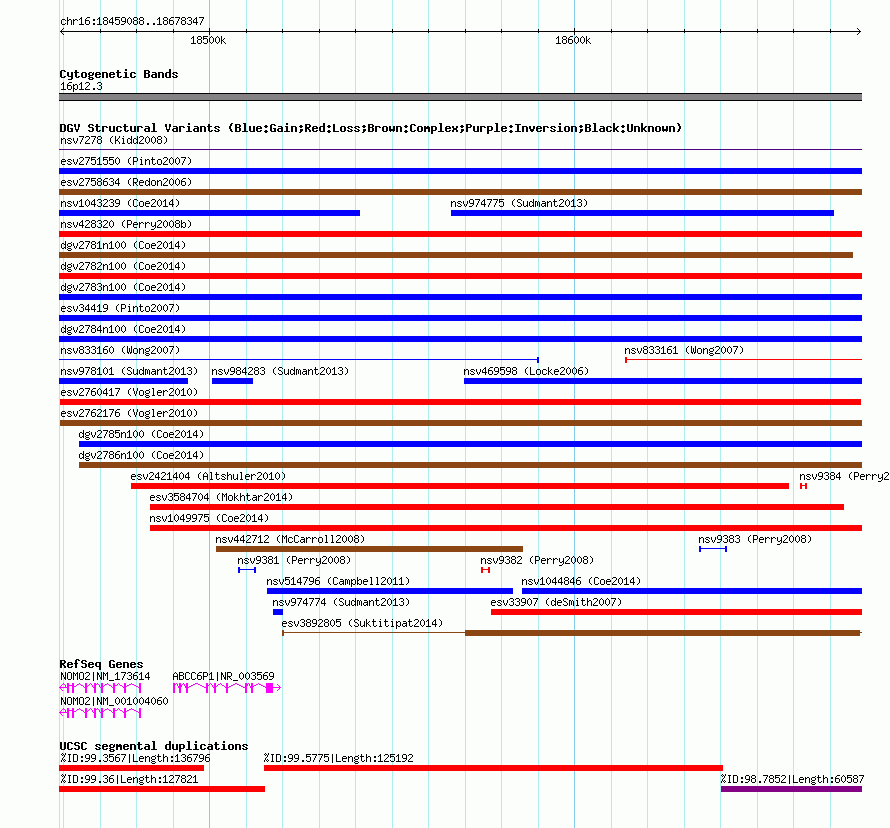Screen dimensions: 890x828
Task: Select the nsv833161 (Wong2007) label
Action: (x=684, y=350)
